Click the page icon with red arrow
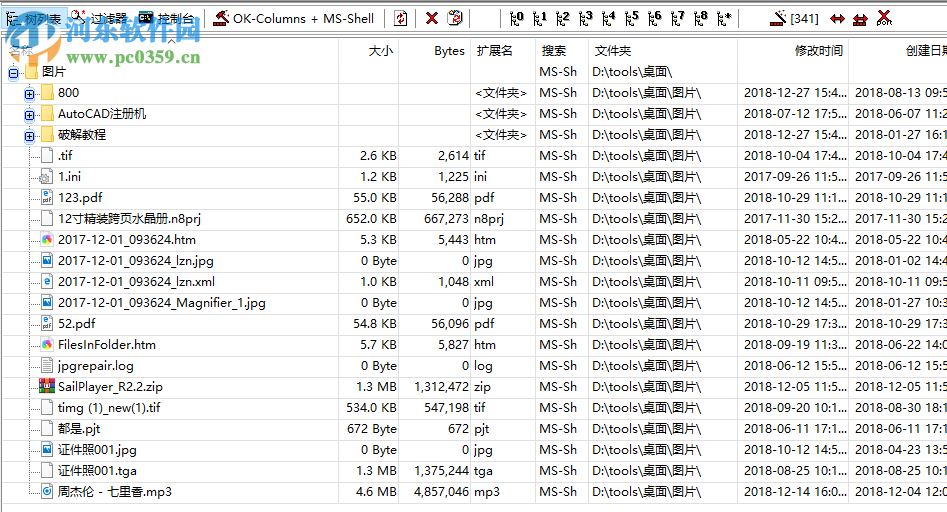The height and width of the screenshot is (512, 947). pyautogui.click(x=455, y=19)
